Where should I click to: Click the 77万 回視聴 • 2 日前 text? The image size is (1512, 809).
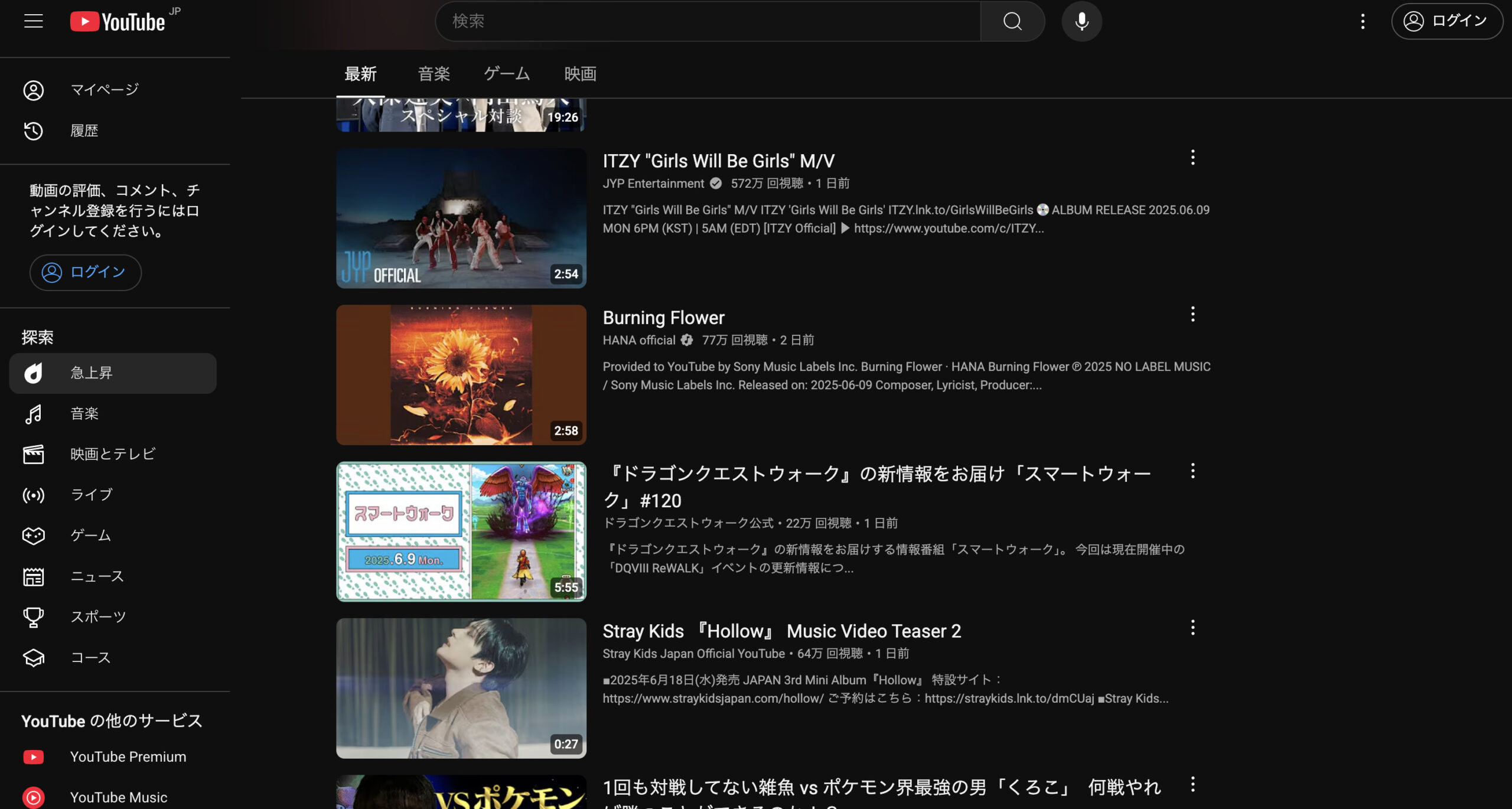click(758, 340)
